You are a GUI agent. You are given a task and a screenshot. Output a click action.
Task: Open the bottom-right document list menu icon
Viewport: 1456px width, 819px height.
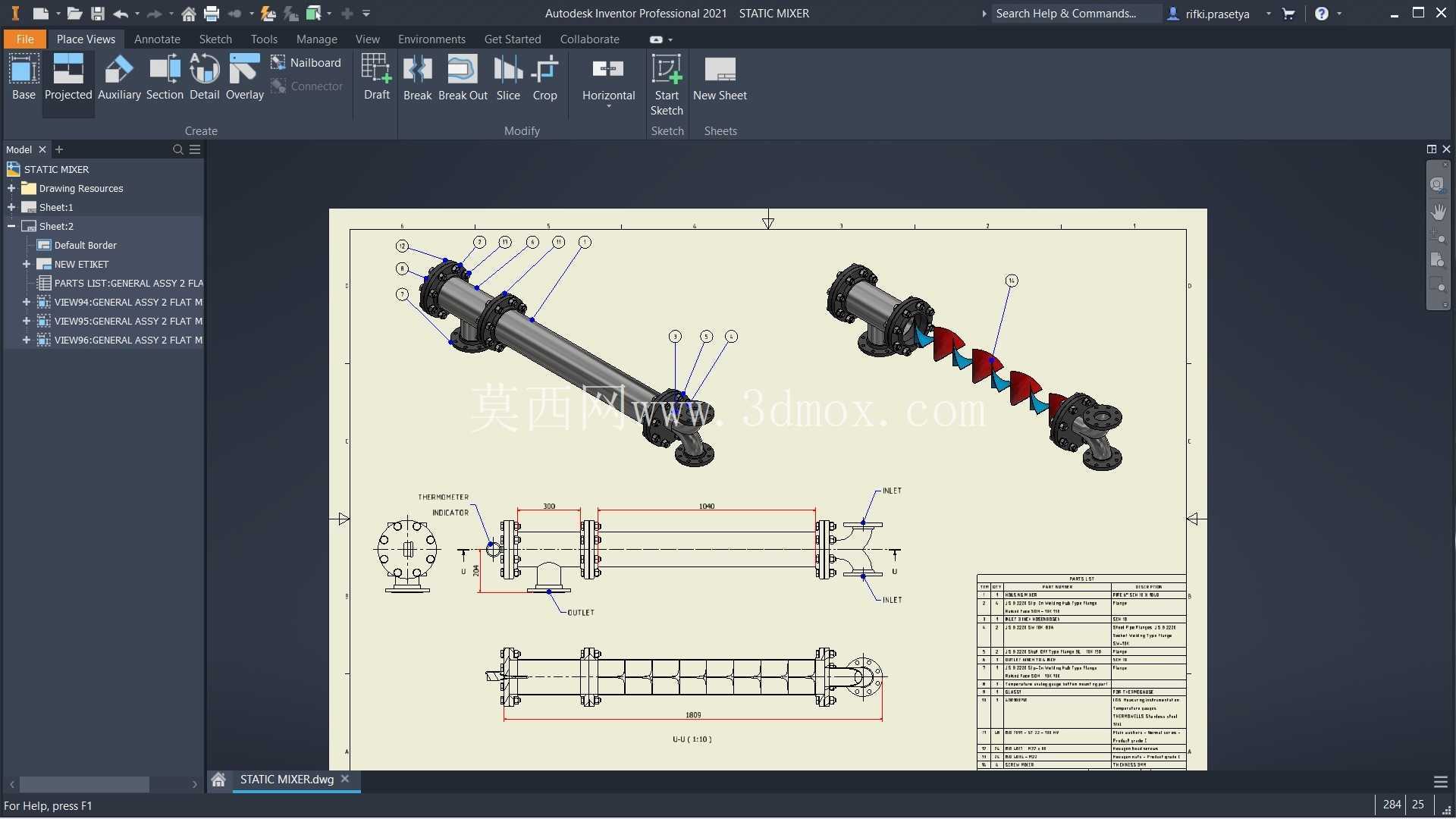pos(1440,782)
